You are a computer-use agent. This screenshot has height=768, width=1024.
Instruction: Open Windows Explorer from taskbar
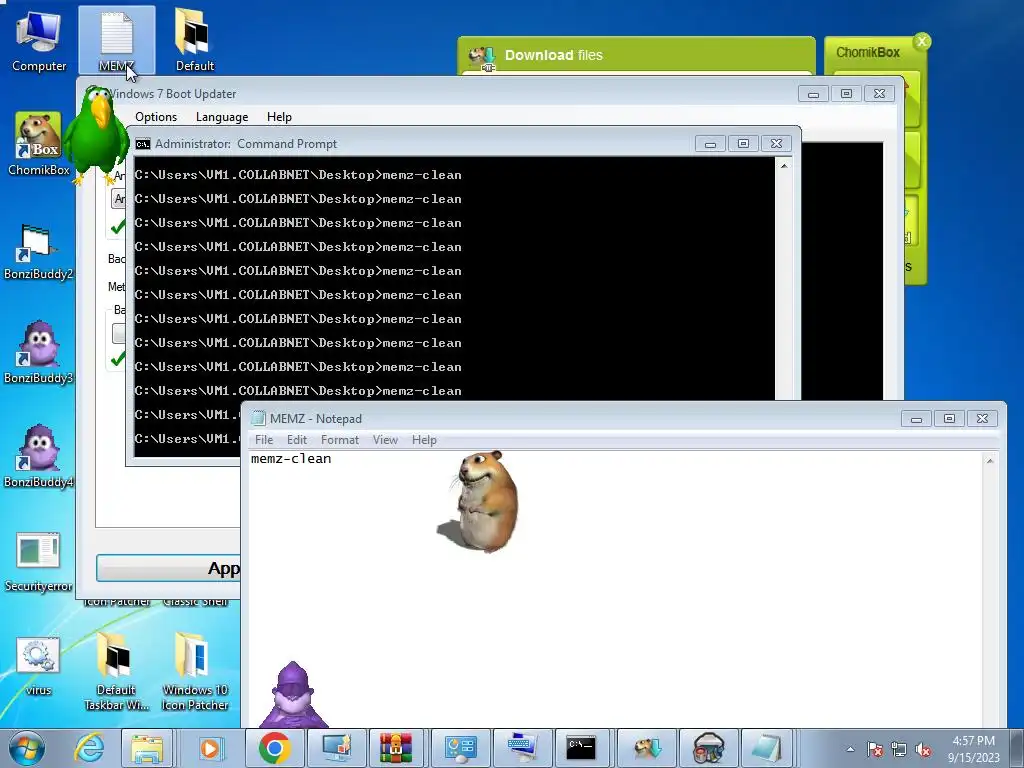tap(147, 748)
